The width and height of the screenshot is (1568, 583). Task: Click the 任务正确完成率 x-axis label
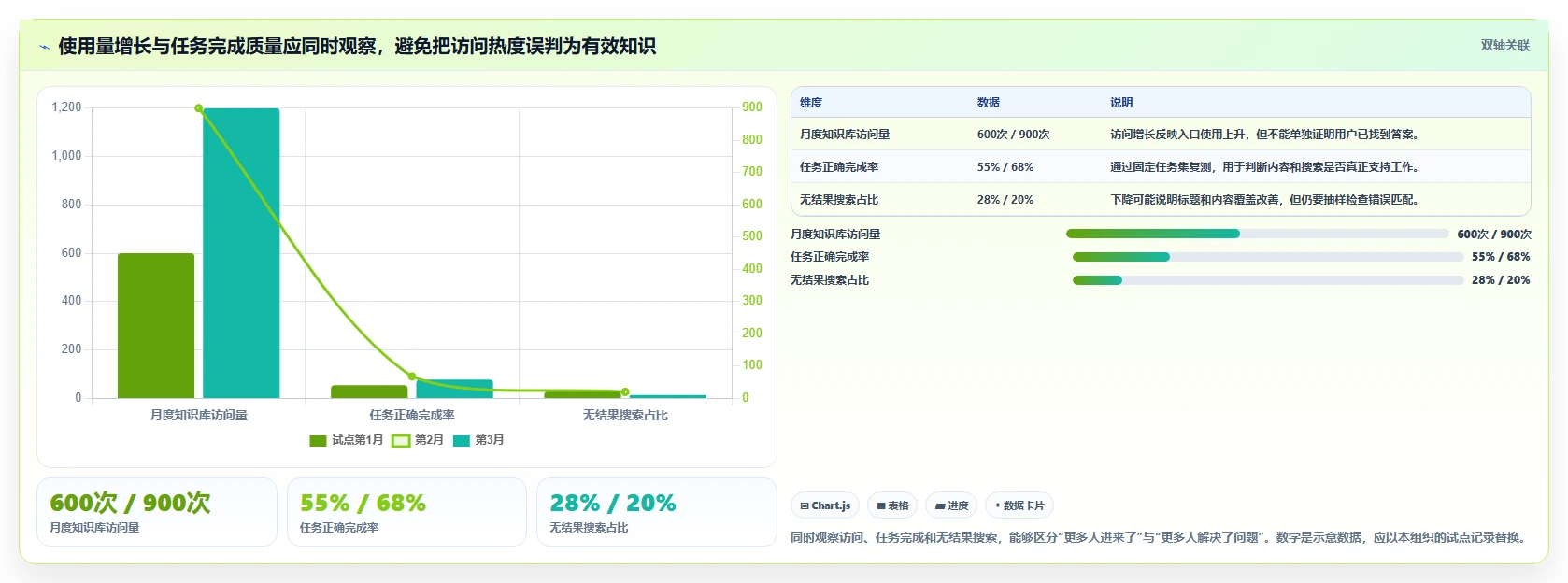(x=412, y=415)
